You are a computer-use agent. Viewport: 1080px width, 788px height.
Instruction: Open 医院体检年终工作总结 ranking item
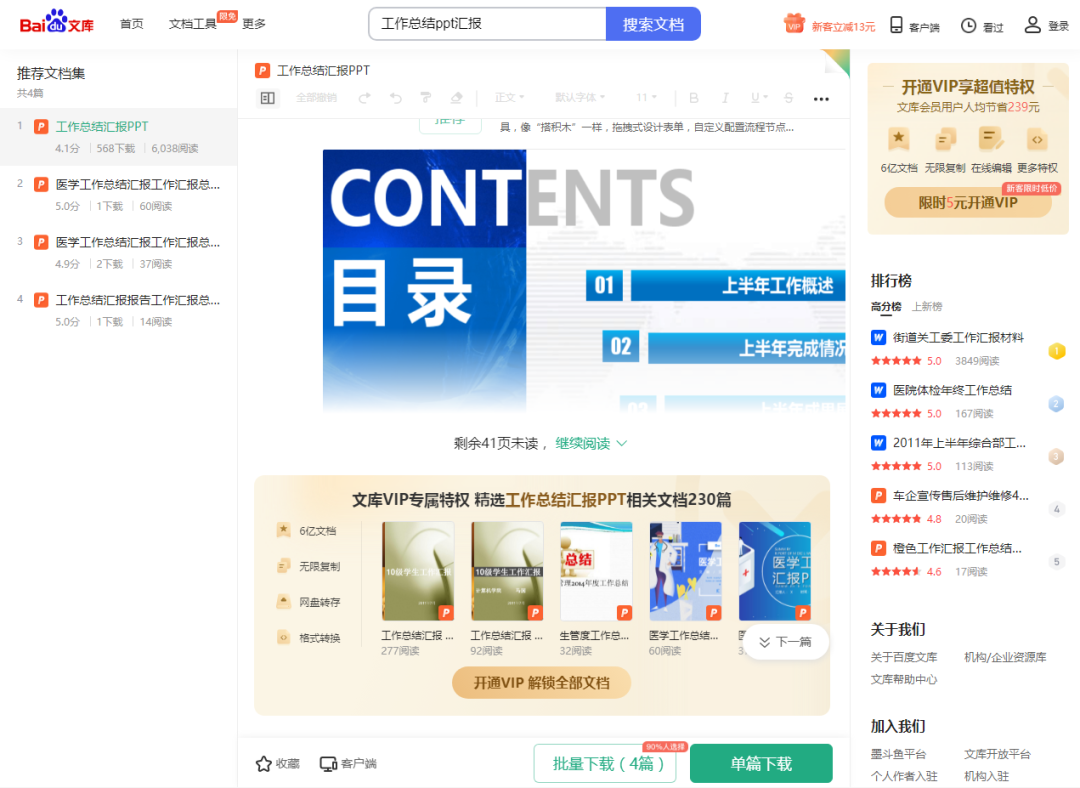(x=952, y=390)
